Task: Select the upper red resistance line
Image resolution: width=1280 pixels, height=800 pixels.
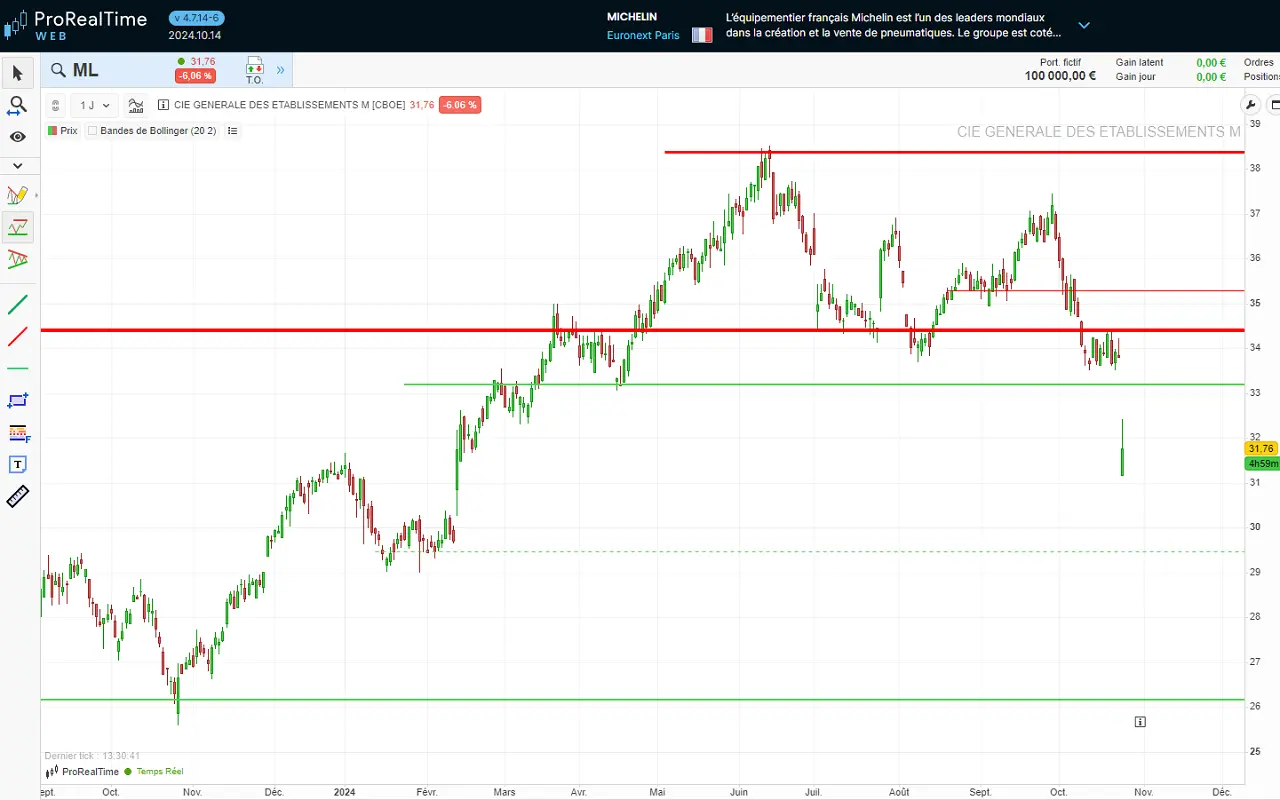Action: pyautogui.click(x=954, y=152)
